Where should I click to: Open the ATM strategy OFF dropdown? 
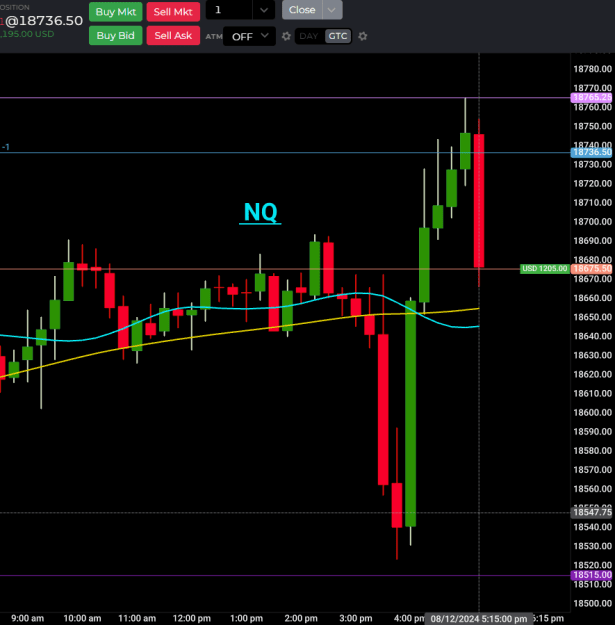[250, 36]
